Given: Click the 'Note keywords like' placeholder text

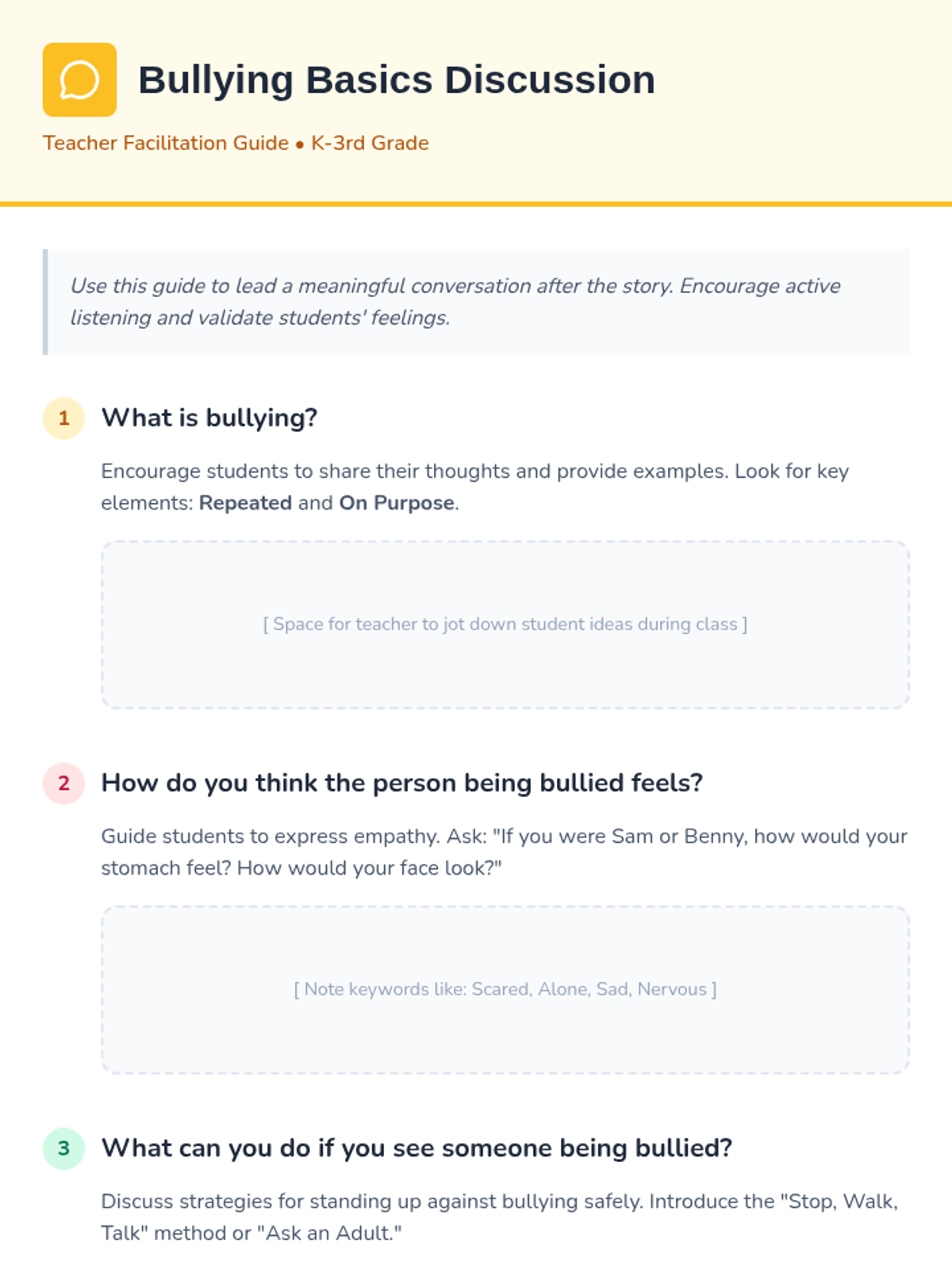Looking at the screenshot, I should pos(505,990).
